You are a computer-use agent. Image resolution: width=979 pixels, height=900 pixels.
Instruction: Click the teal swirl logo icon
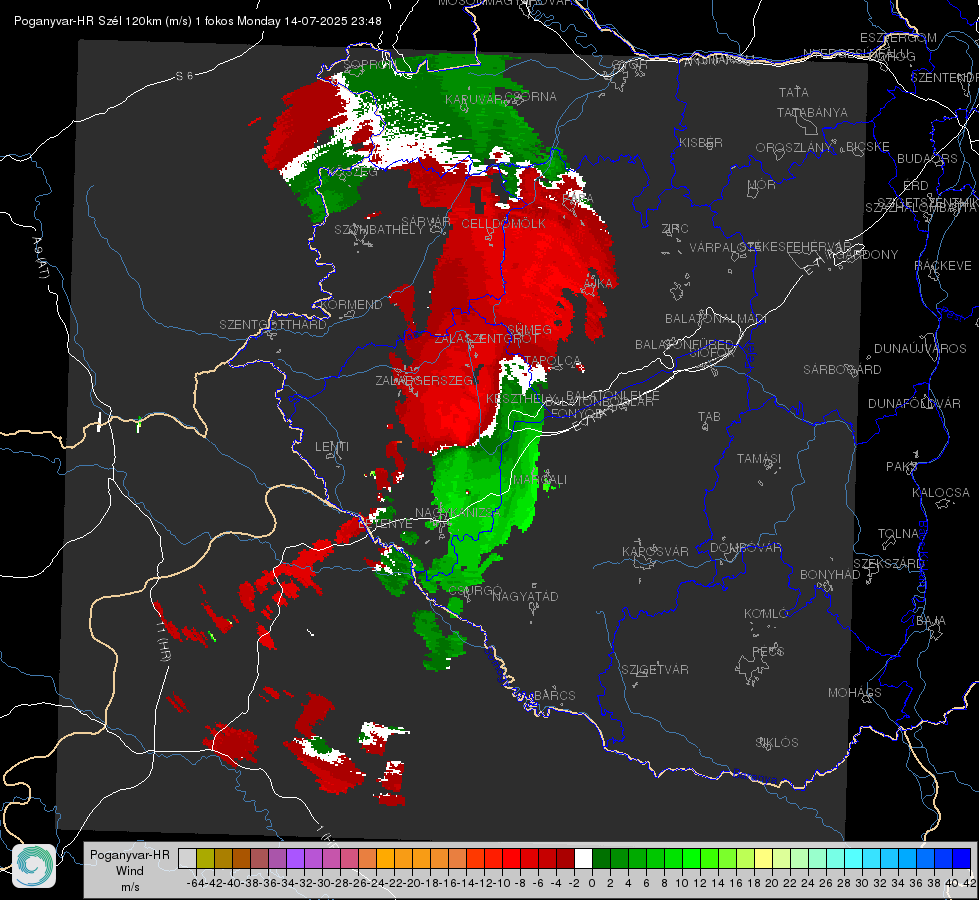[x=34, y=866]
